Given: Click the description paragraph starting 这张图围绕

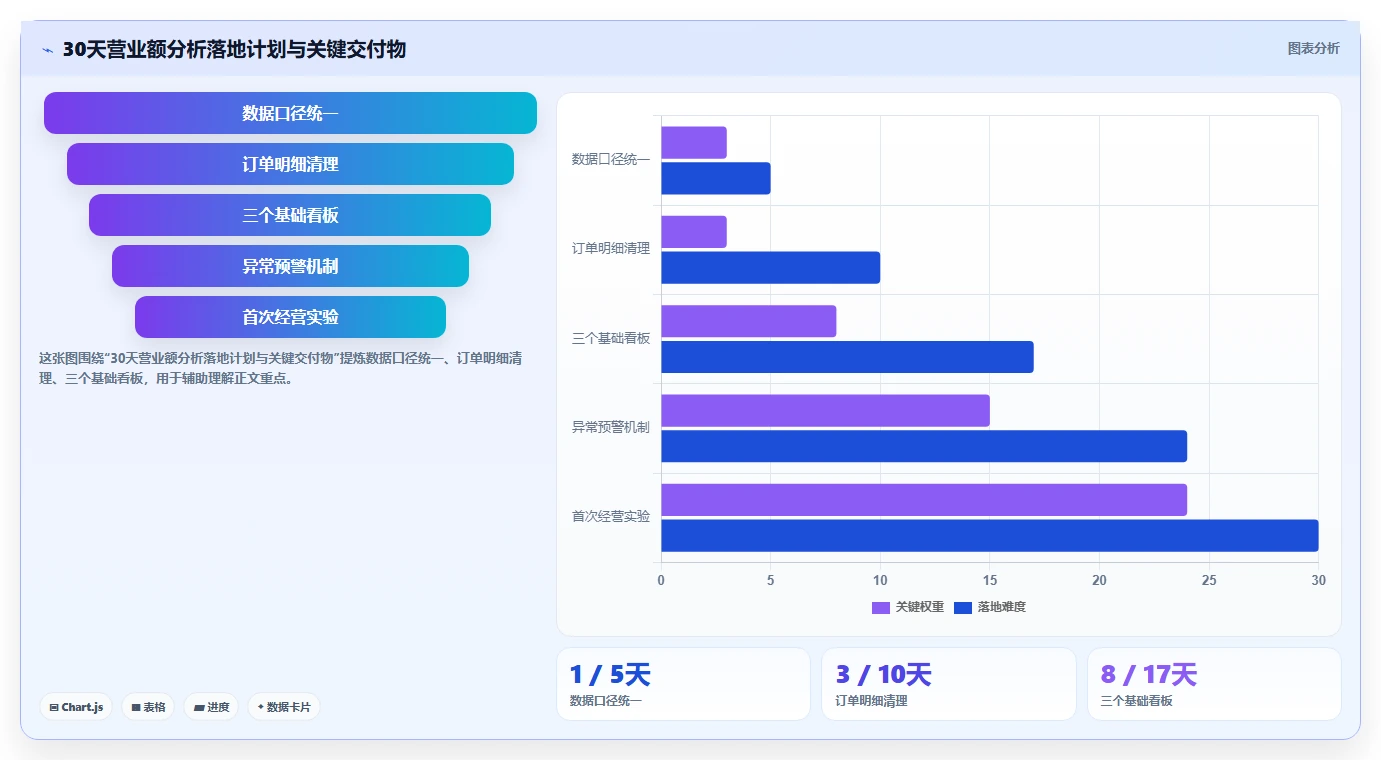Looking at the screenshot, I should click(280, 368).
